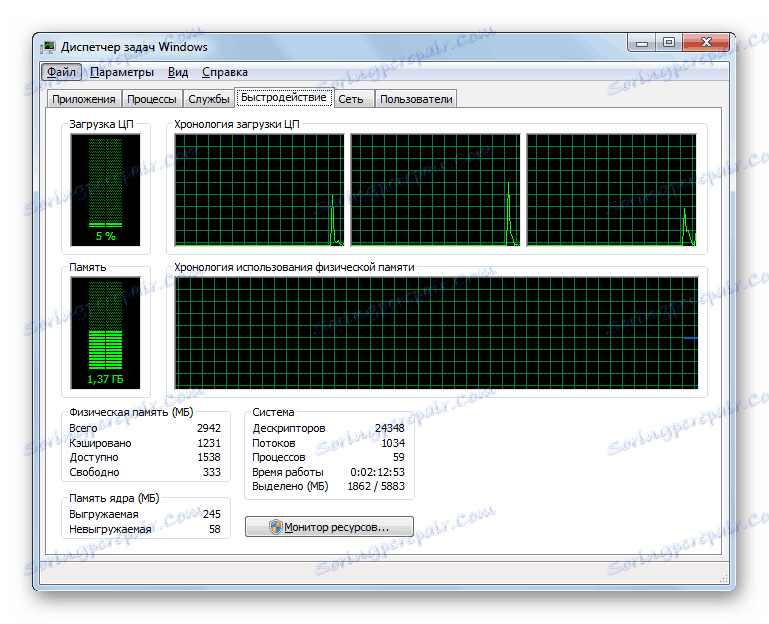Viewport: 769px width, 624px height.
Task: Click the third CPU history graph
Action: click(612, 190)
